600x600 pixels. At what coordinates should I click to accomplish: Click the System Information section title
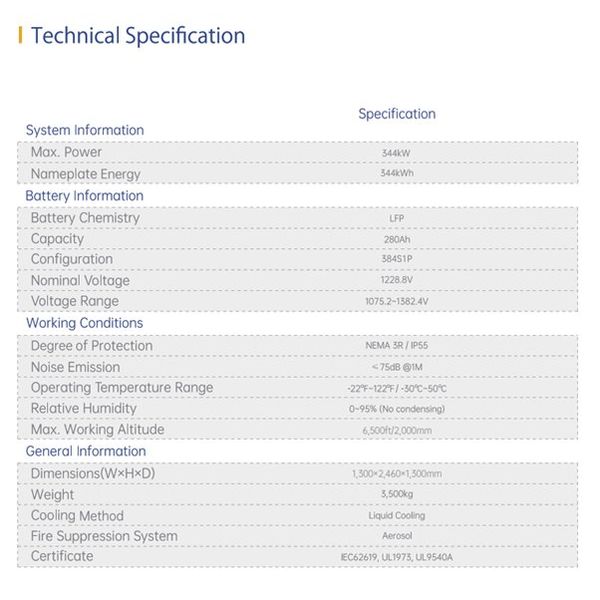pyautogui.click(x=85, y=130)
